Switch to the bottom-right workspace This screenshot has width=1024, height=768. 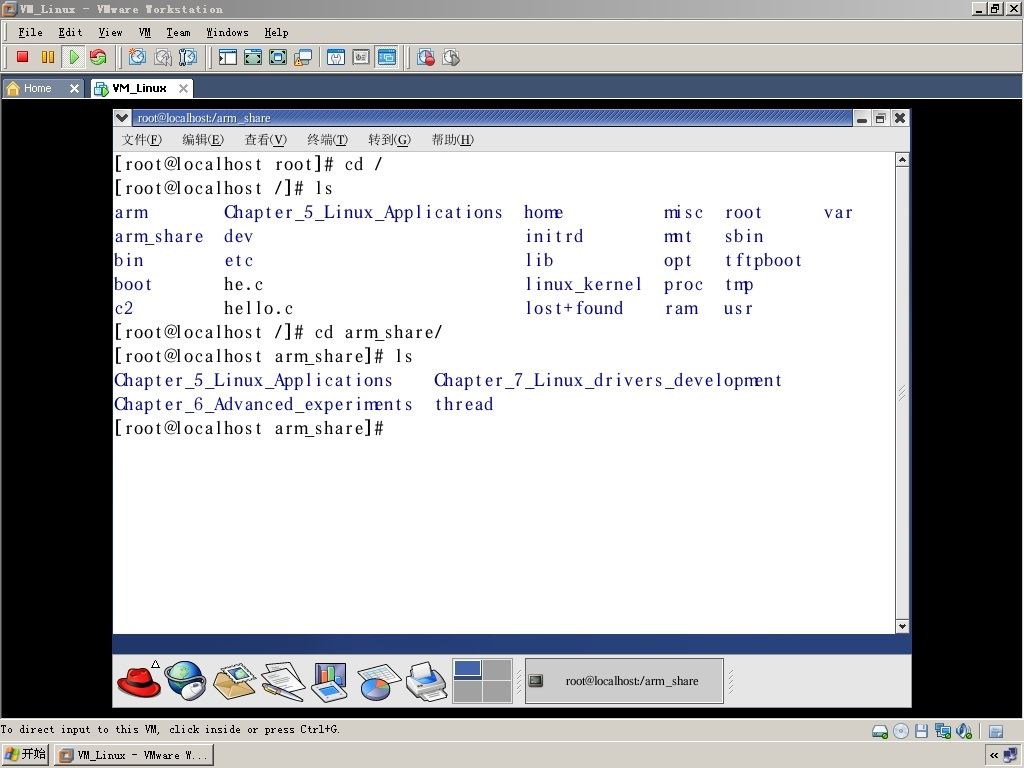click(x=497, y=692)
